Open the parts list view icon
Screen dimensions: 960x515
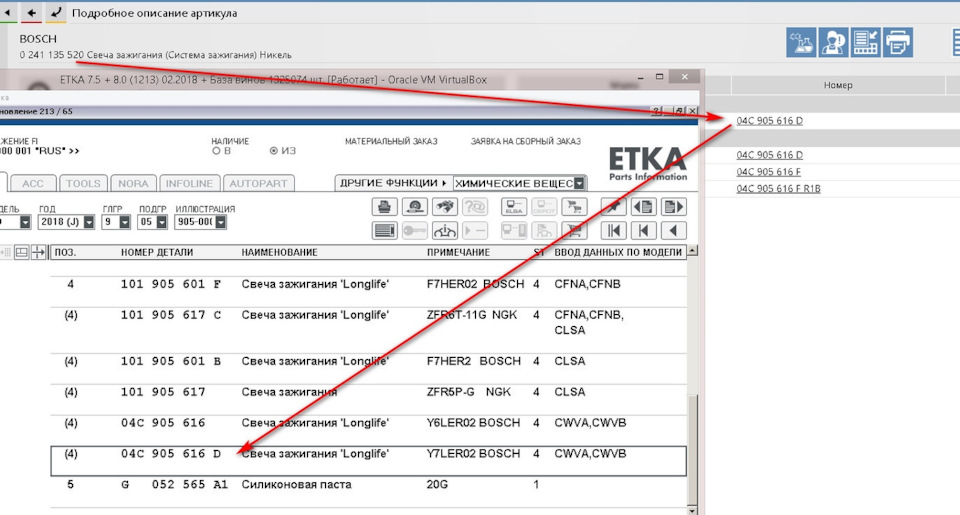coord(384,231)
